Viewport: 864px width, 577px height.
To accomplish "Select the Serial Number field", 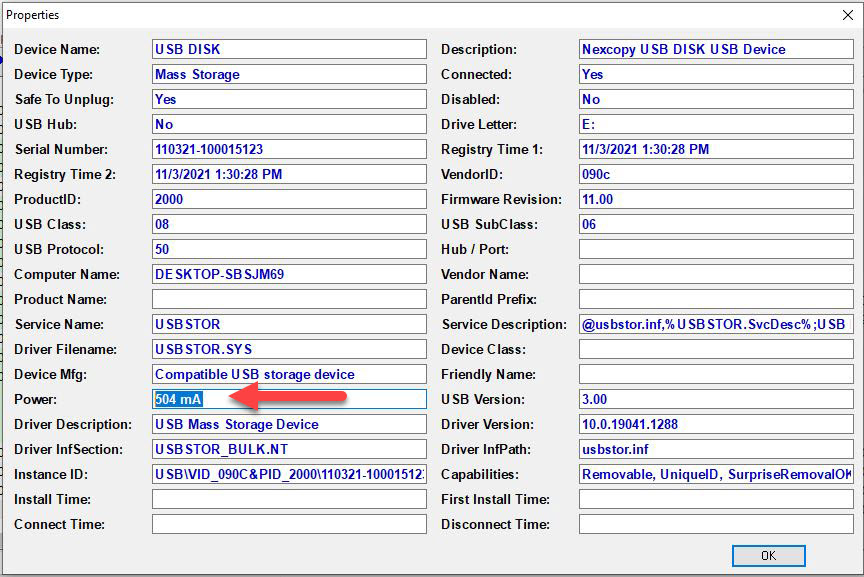I will [x=290, y=149].
